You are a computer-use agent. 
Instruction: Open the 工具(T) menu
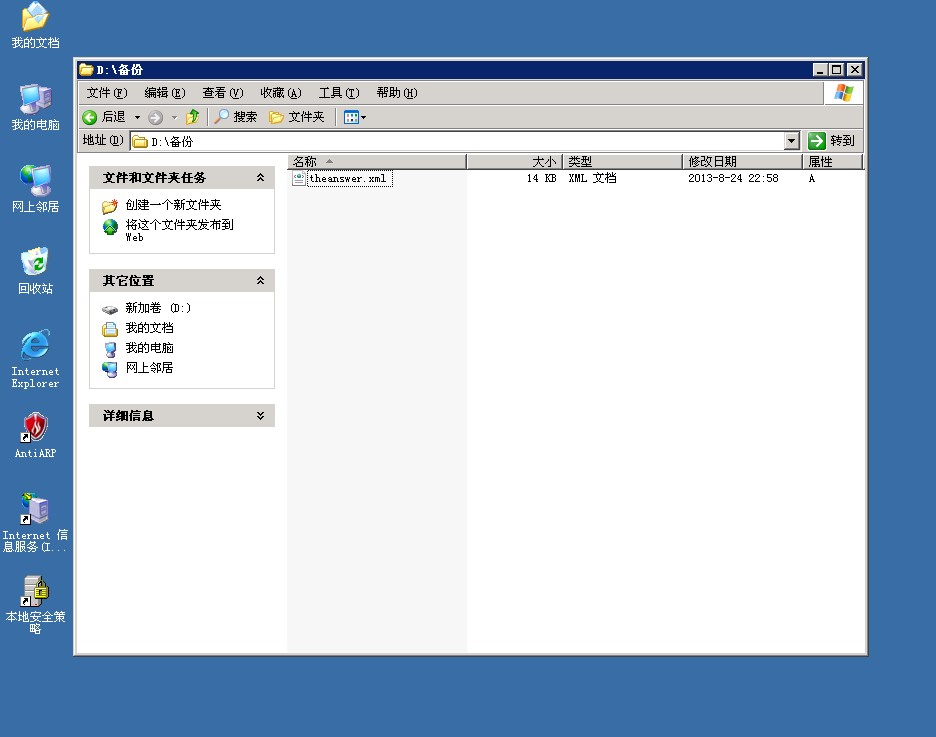[x=338, y=92]
